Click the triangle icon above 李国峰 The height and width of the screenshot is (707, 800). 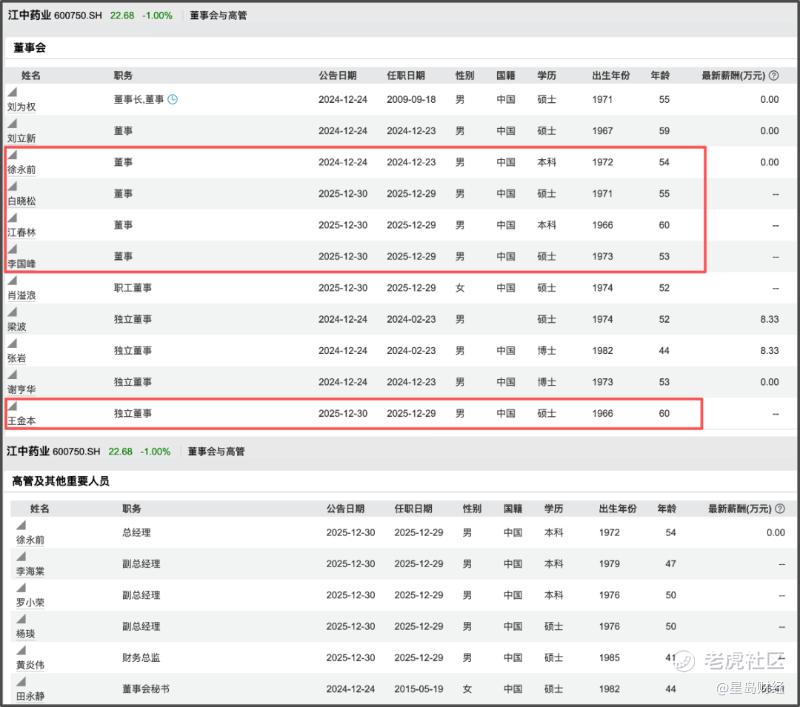pos(12,249)
